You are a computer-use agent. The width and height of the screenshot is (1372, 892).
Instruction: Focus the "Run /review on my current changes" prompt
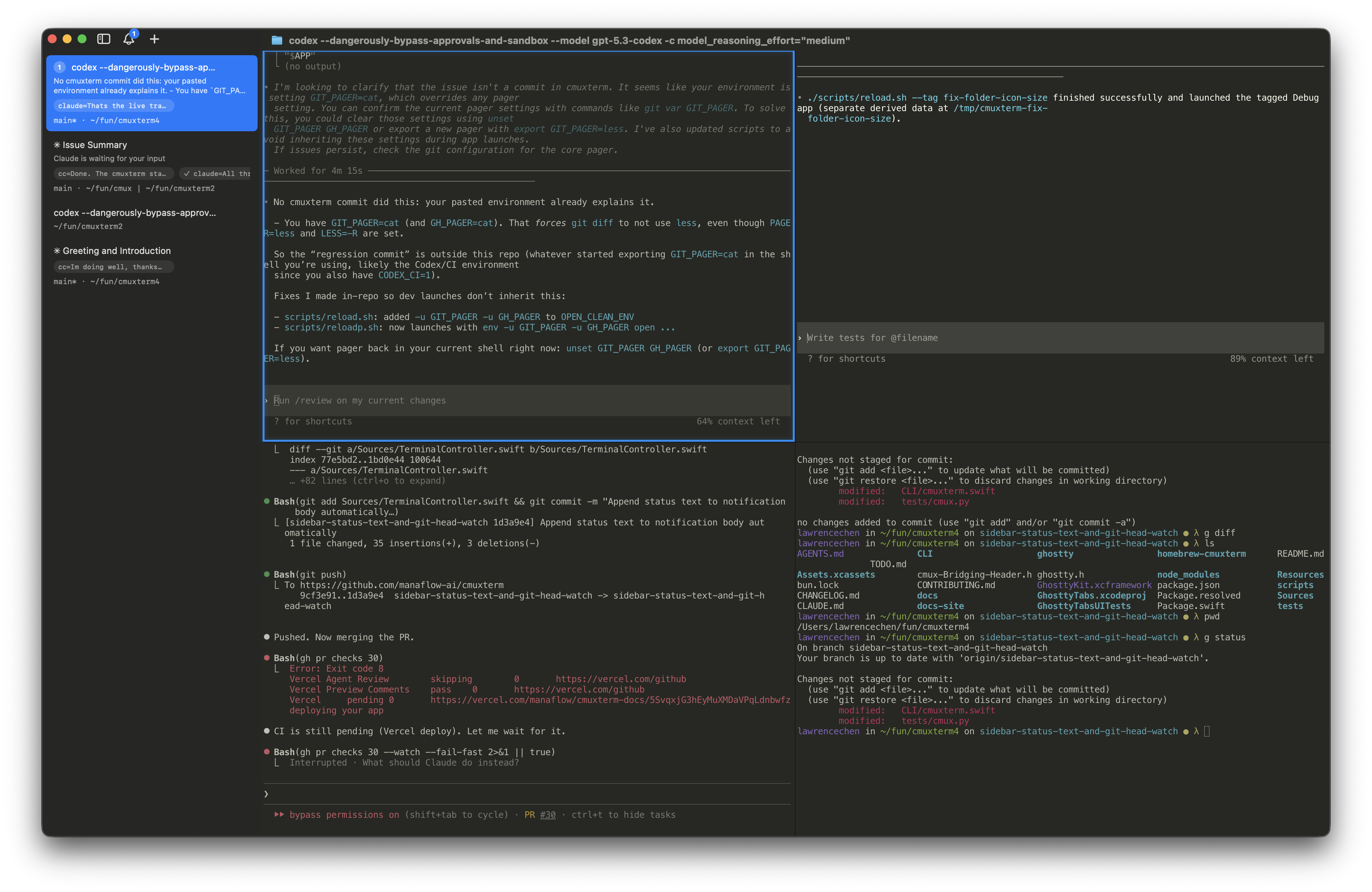point(528,400)
